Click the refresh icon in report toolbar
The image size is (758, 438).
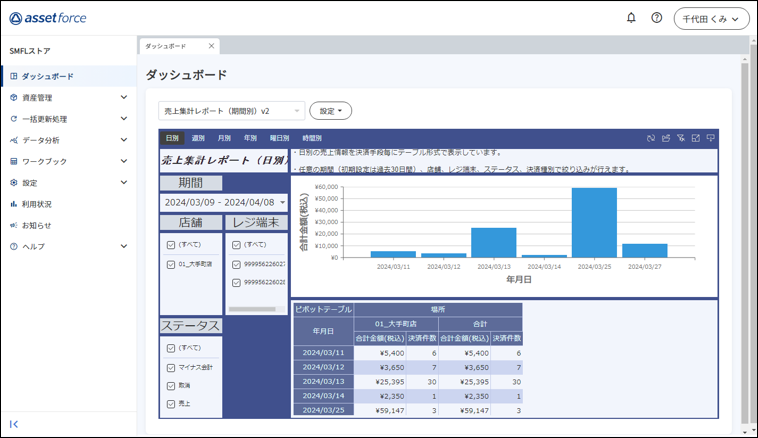click(x=651, y=138)
